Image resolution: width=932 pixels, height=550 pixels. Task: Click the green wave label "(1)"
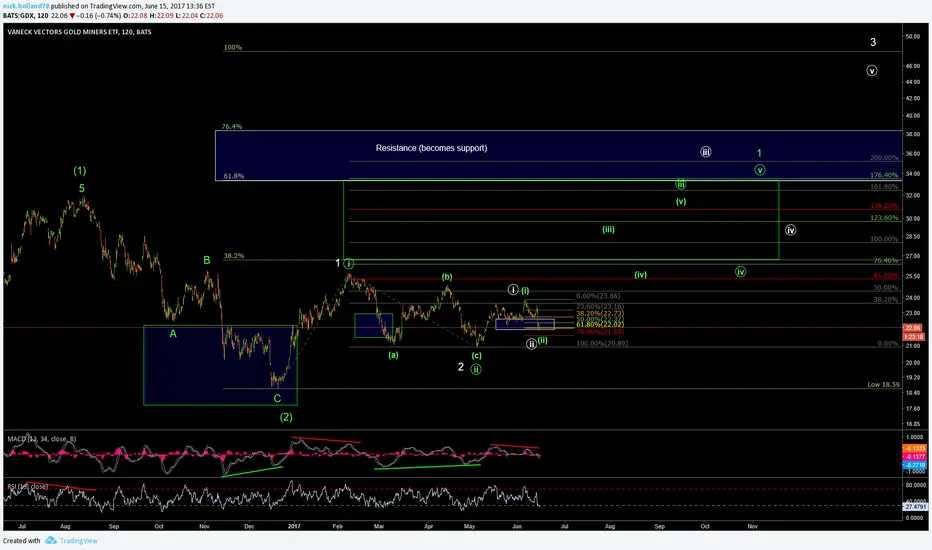click(x=80, y=171)
